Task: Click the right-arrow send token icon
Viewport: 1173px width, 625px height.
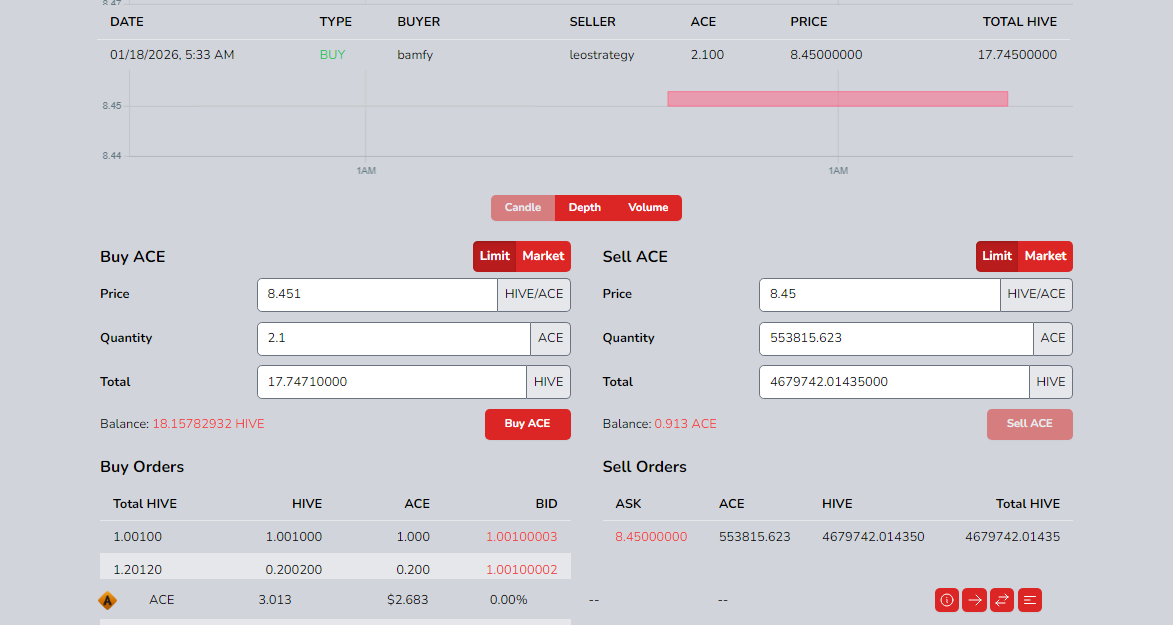Action: point(974,600)
